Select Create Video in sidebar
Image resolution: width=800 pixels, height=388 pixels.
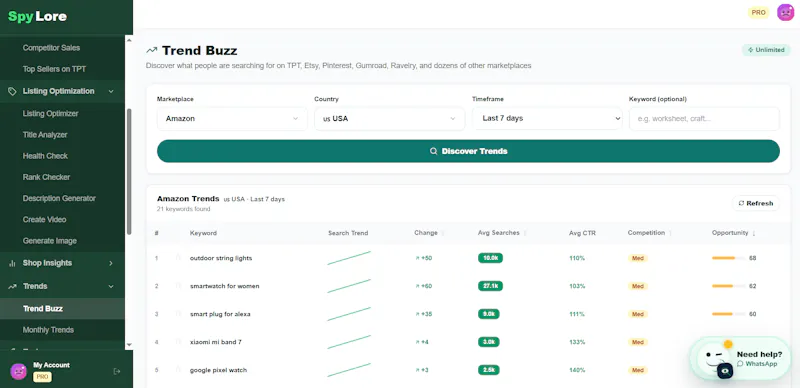click(x=44, y=220)
